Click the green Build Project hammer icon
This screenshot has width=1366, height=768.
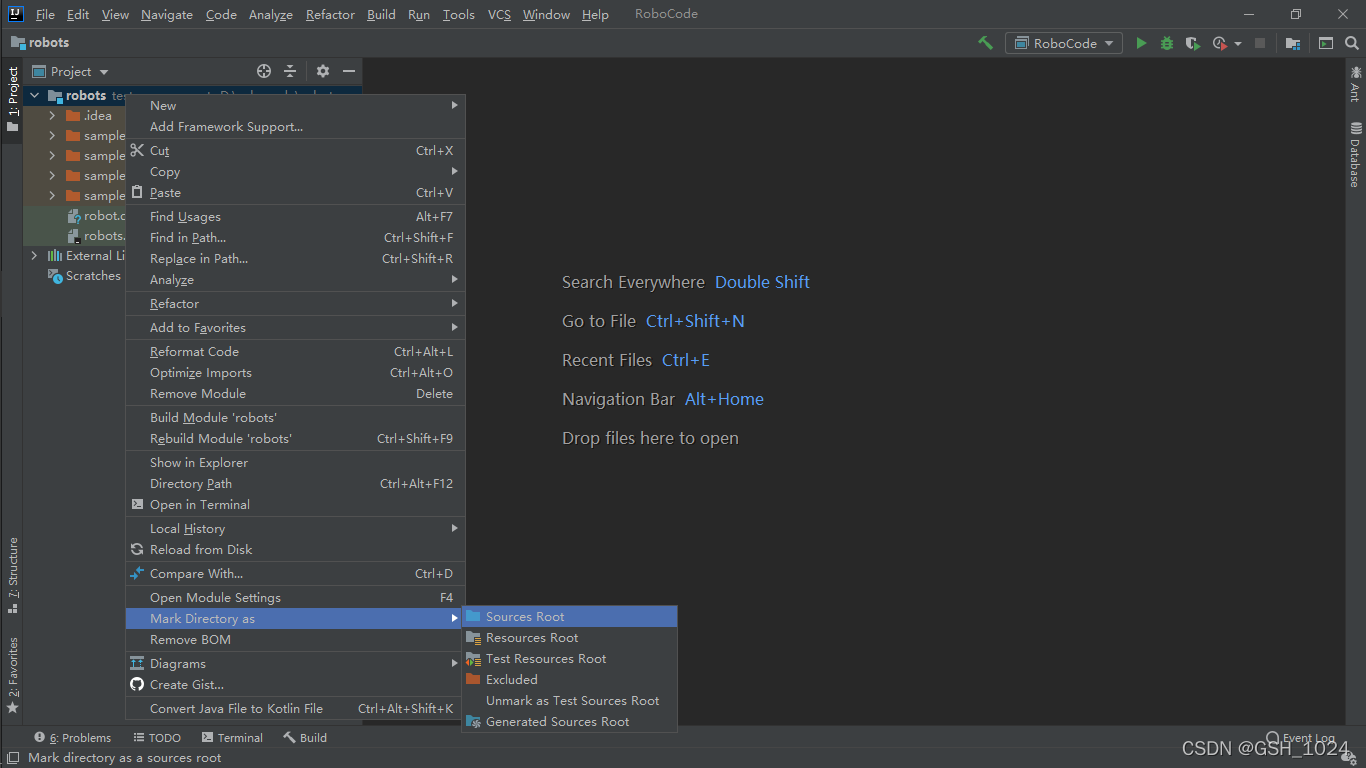click(985, 43)
